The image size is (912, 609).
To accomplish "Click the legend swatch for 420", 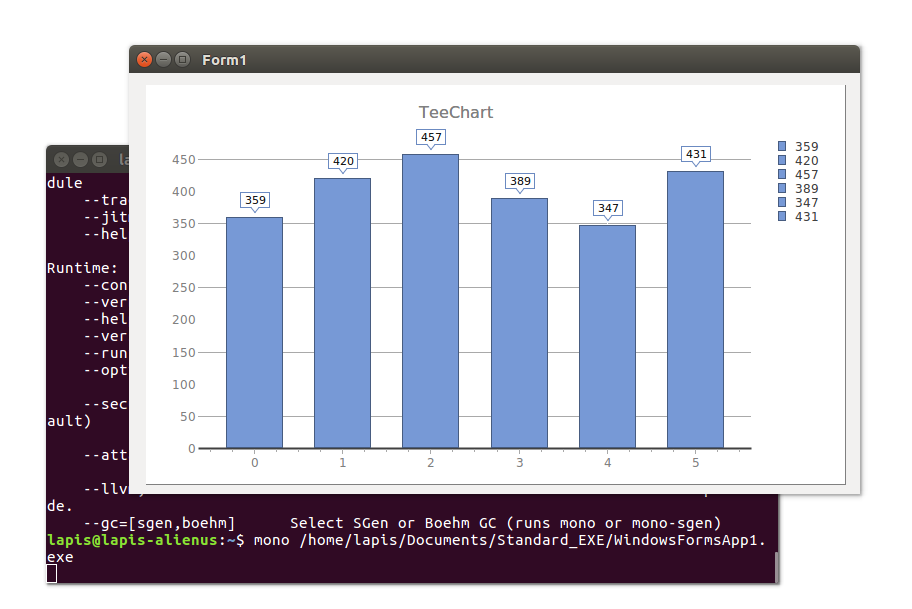I will 782,160.
